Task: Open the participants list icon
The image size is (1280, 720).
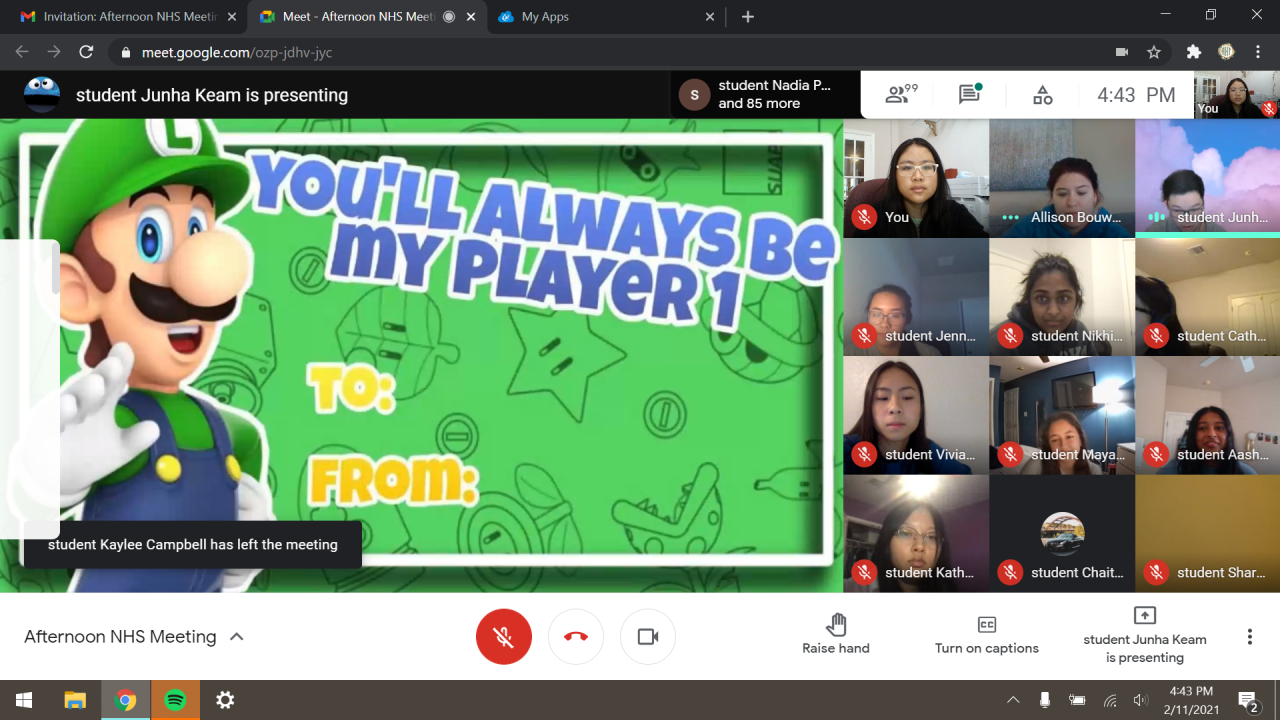Action: (901, 95)
